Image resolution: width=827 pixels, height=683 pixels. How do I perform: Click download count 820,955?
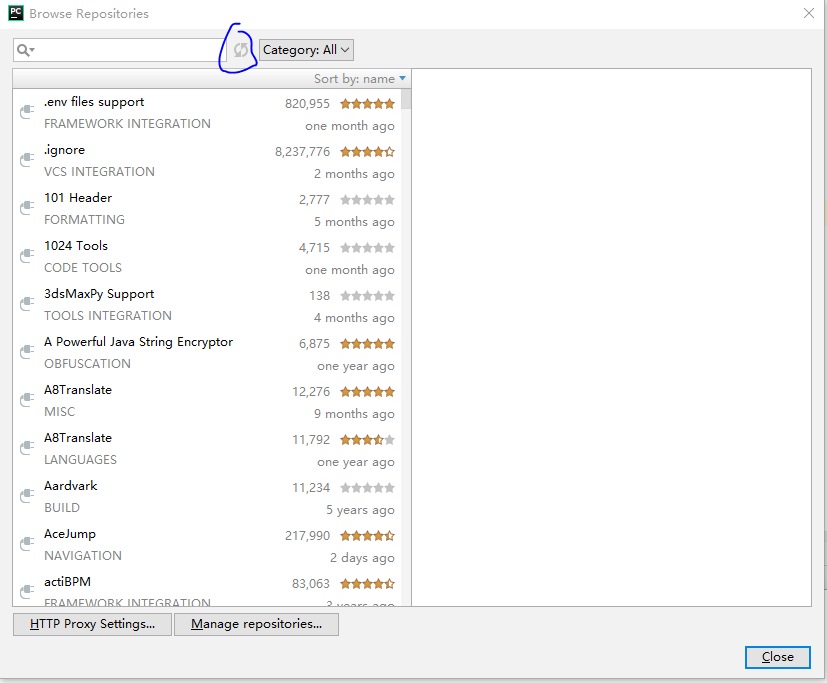coord(307,104)
